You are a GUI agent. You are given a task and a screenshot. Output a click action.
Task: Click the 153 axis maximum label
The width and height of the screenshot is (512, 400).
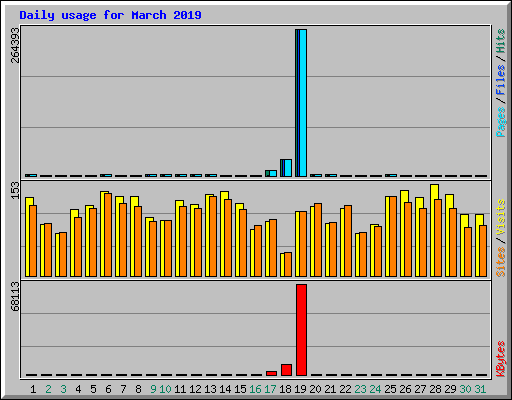click(x=15, y=190)
